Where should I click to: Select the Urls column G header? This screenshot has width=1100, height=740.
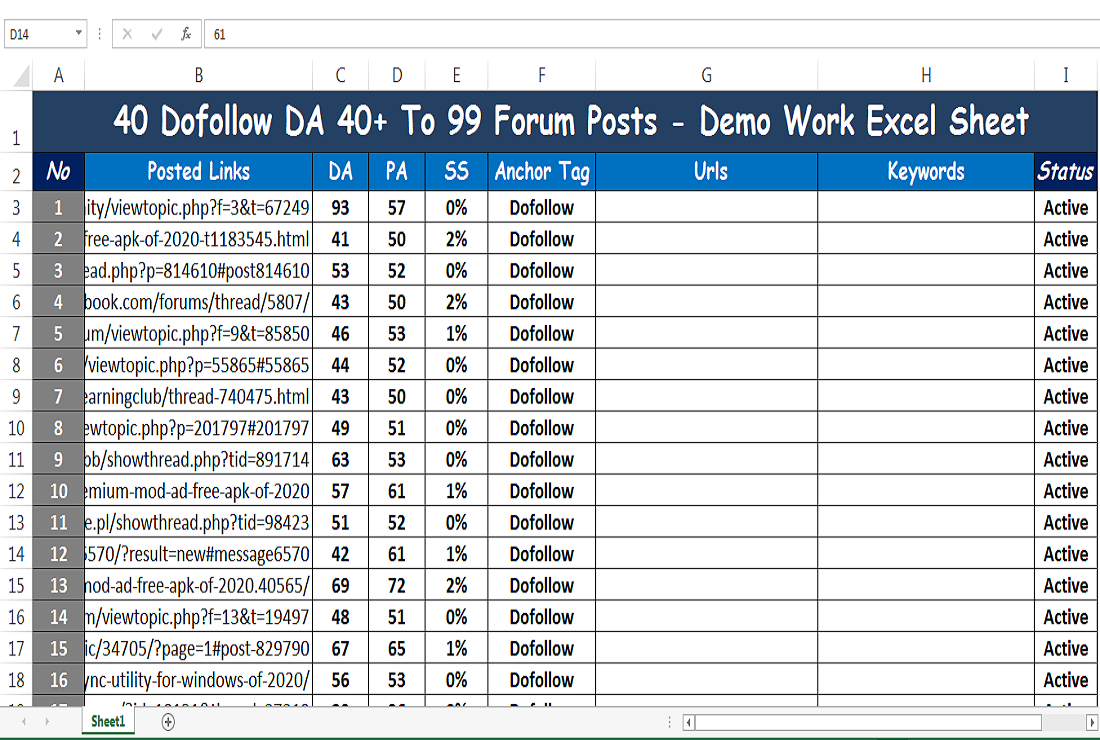point(706,74)
